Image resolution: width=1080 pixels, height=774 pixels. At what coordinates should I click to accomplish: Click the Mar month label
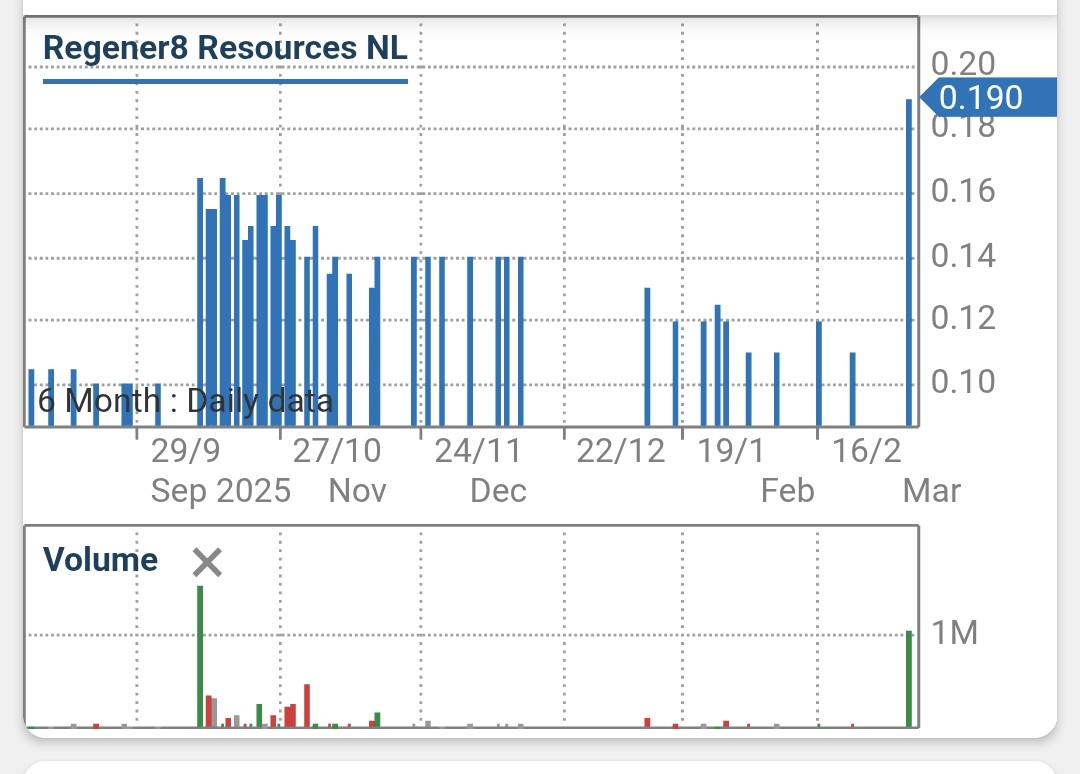[931, 491]
